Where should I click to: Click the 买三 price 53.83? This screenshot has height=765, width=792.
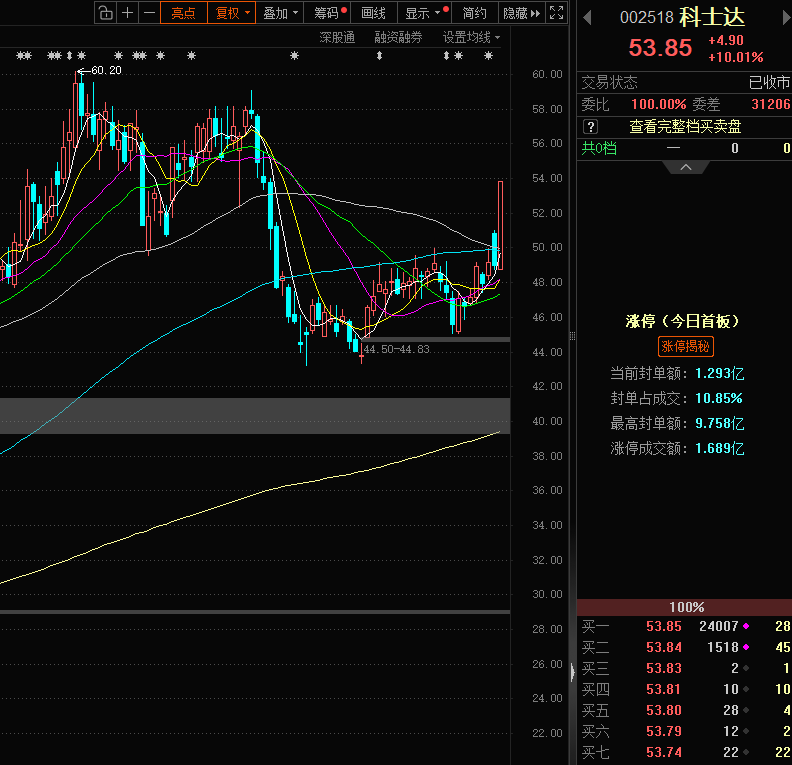tap(664, 668)
